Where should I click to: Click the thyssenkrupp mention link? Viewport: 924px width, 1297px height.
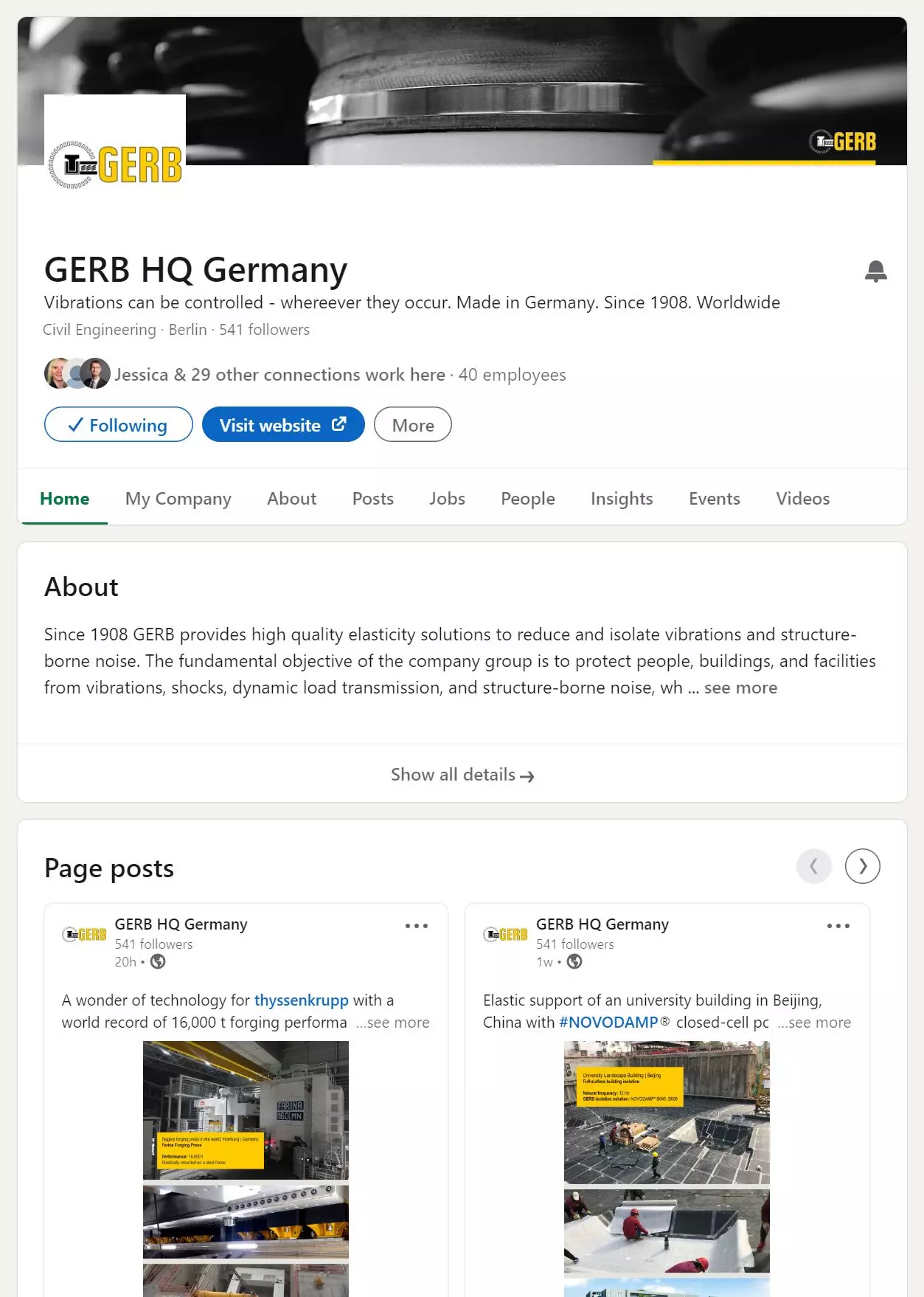[302, 1000]
